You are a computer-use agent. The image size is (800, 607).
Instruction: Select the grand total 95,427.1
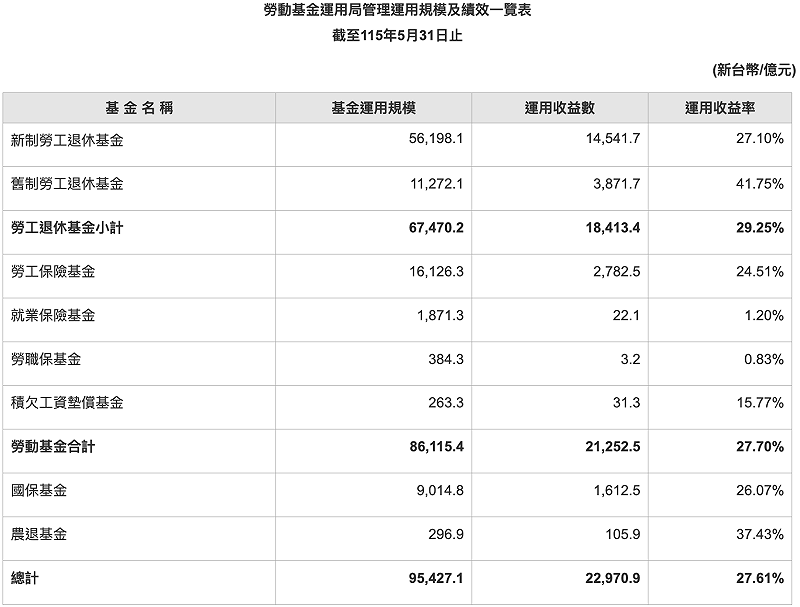click(x=436, y=578)
